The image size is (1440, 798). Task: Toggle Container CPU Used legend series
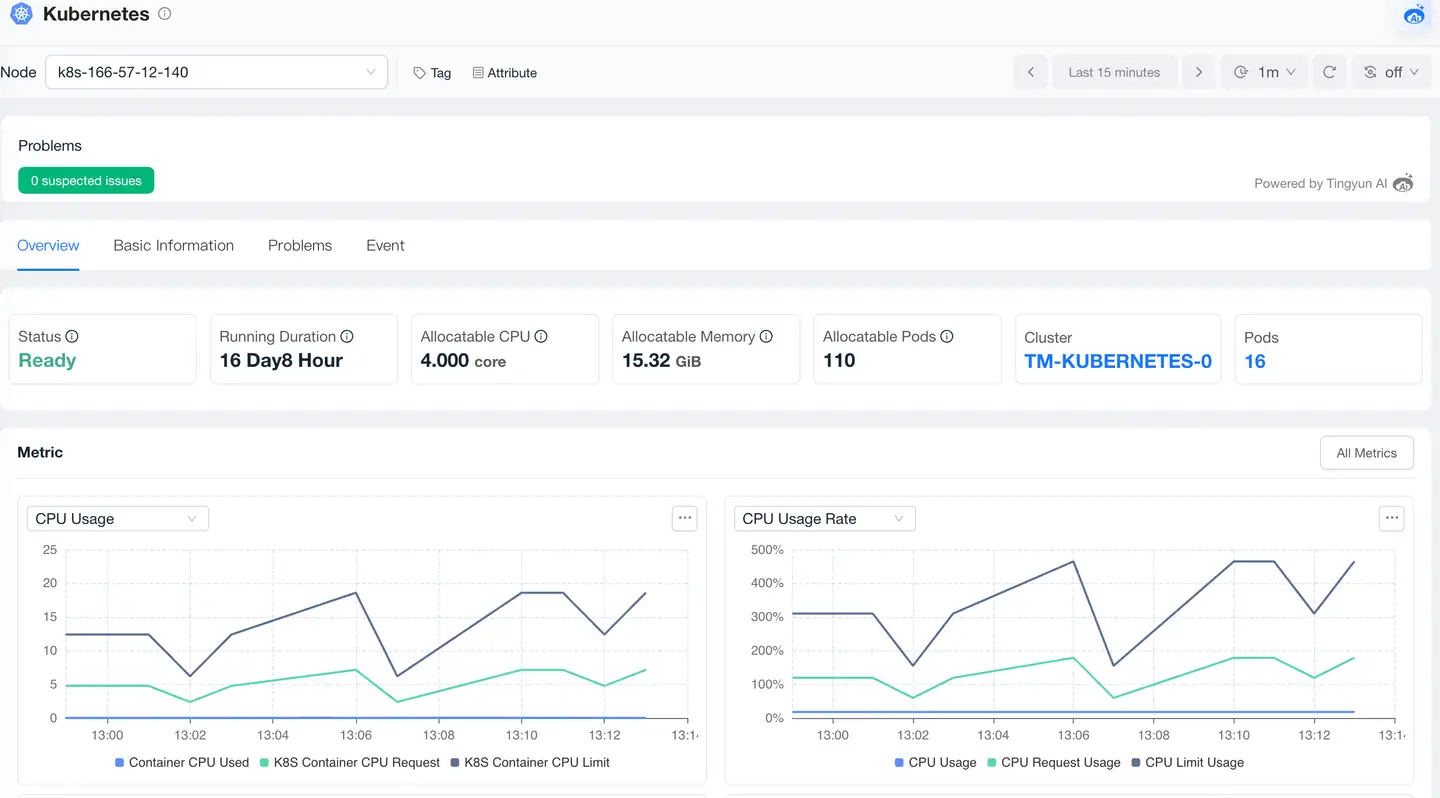coord(181,762)
